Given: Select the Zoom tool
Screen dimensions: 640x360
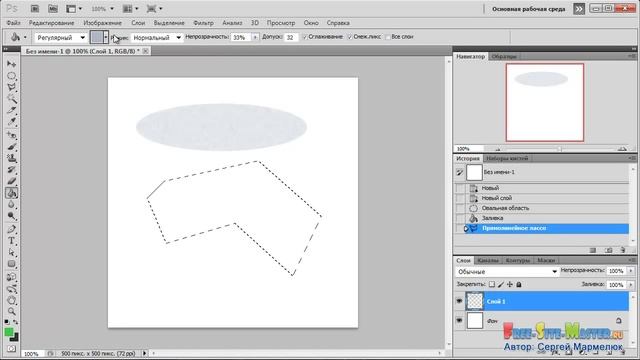Looking at the screenshot, I should (11, 311).
